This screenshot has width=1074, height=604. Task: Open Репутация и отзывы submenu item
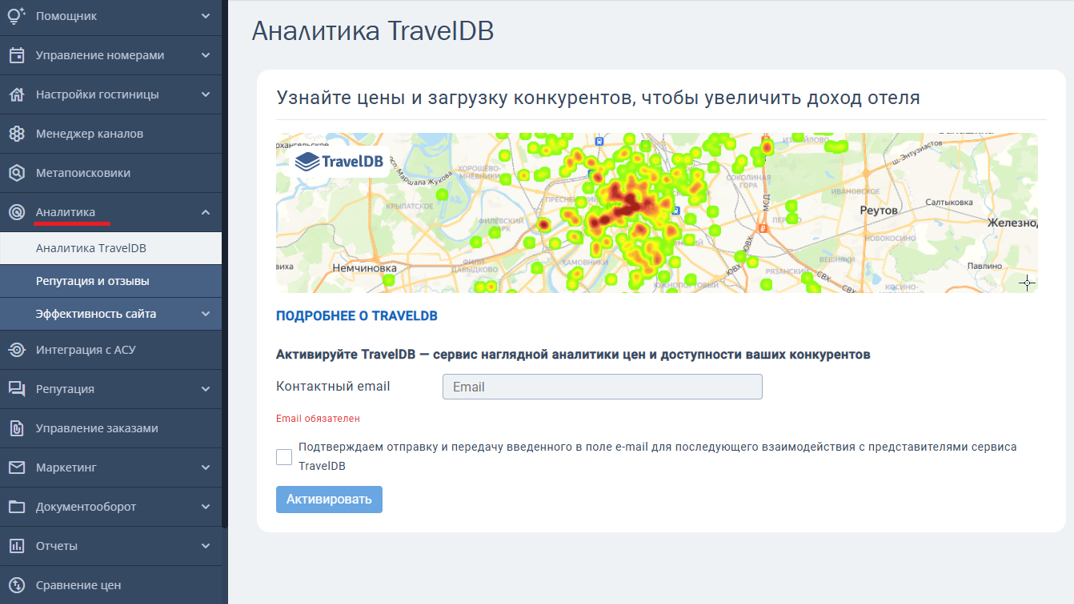click(x=111, y=281)
